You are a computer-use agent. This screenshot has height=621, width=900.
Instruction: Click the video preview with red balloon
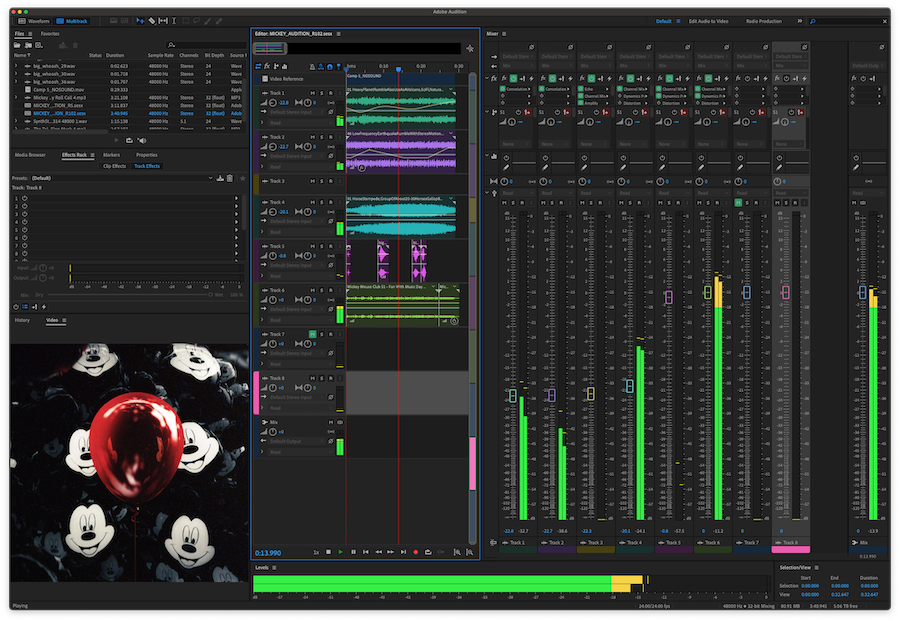130,463
